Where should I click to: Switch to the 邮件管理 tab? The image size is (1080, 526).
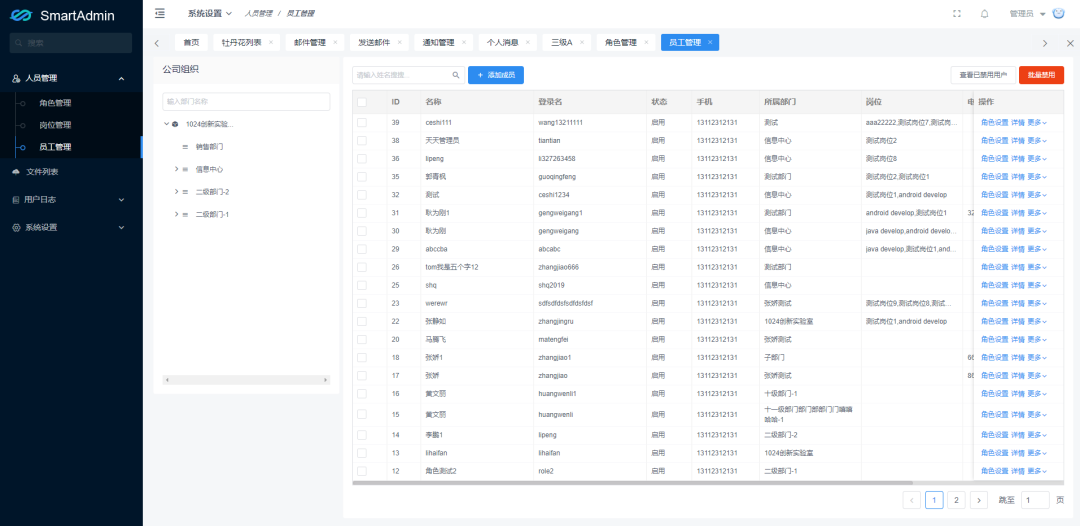pyautogui.click(x=309, y=43)
